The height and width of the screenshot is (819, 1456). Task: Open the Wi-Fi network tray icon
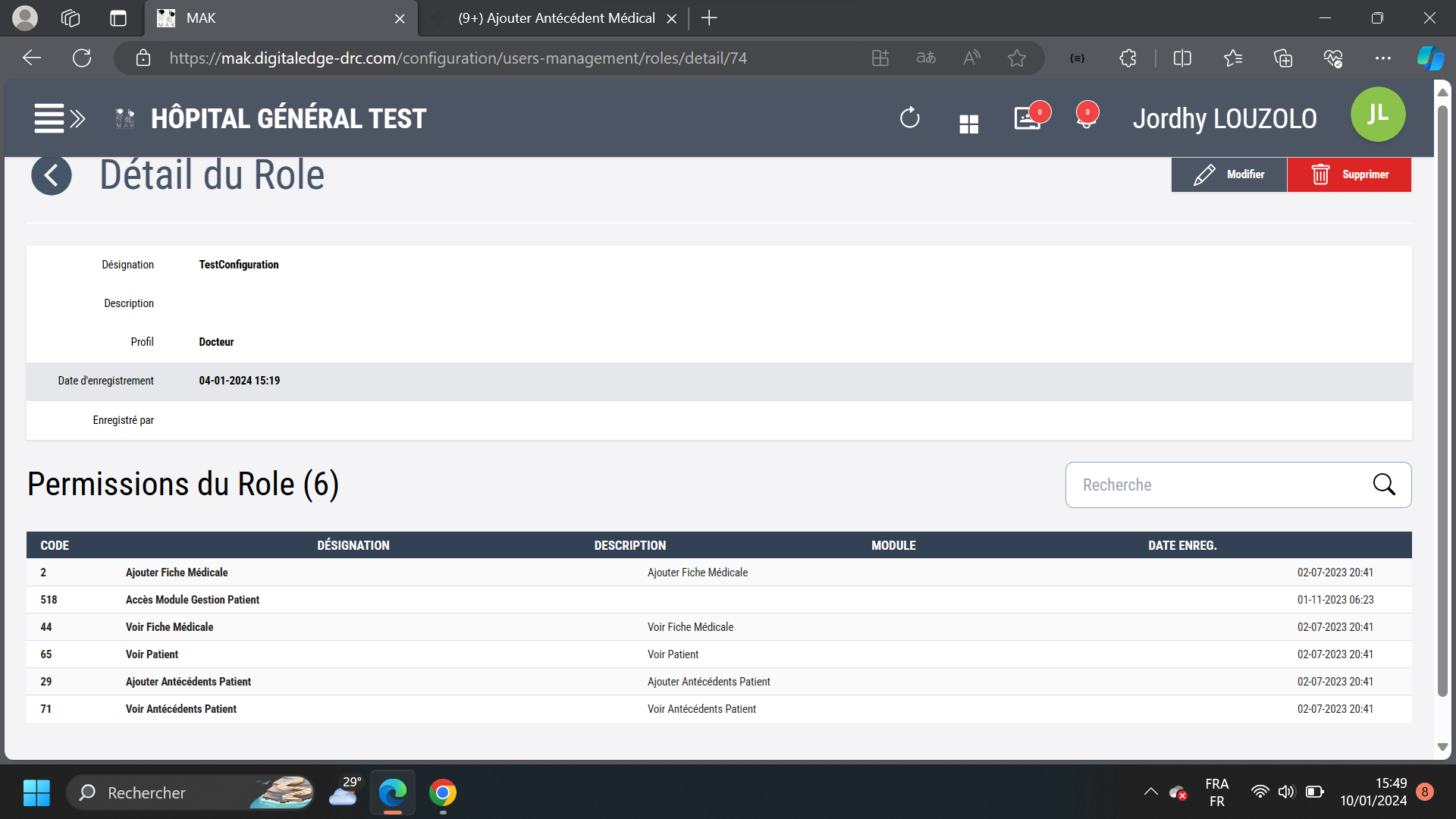[1260, 792]
